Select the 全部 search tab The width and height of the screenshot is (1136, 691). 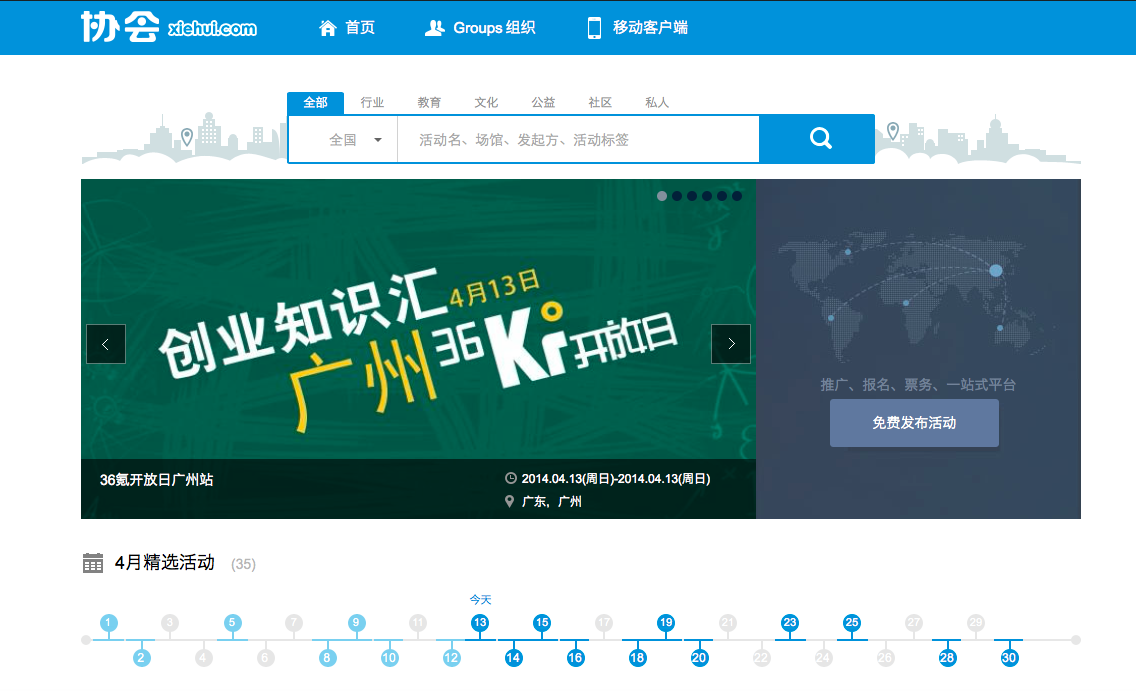click(x=315, y=102)
